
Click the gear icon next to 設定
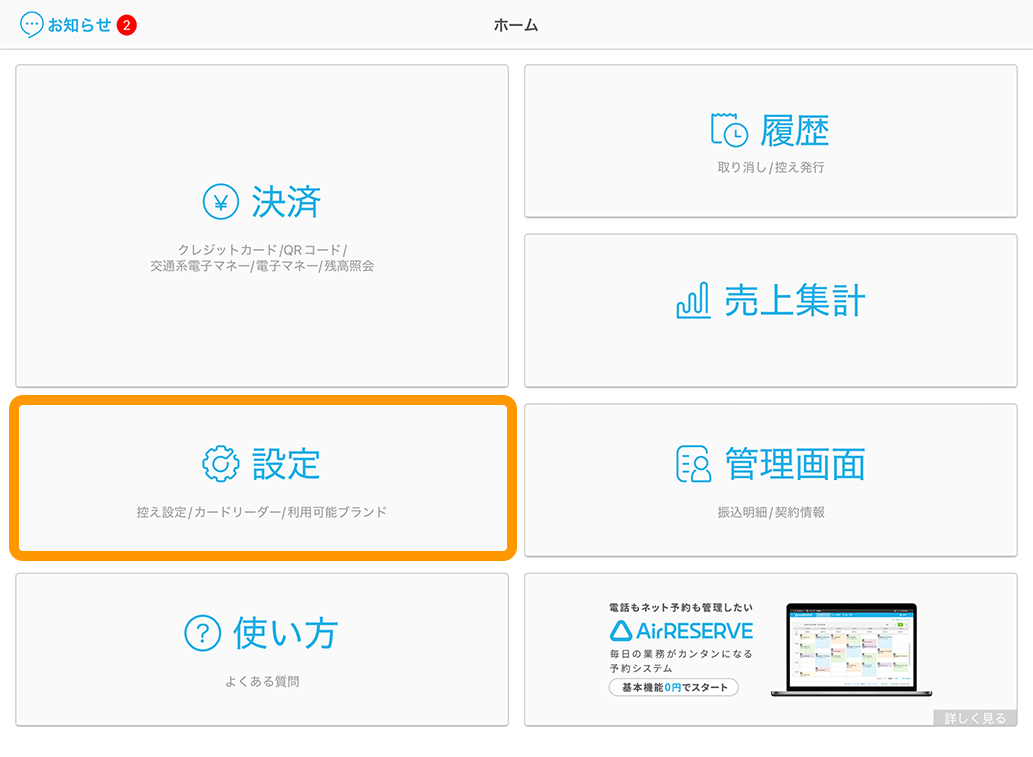pos(221,464)
